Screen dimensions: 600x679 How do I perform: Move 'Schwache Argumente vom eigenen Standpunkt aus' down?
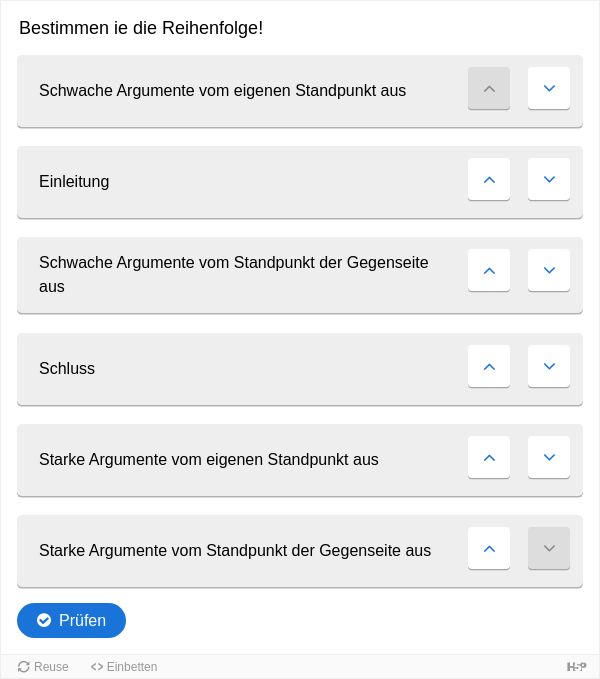pyautogui.click(x=549, y=88)
